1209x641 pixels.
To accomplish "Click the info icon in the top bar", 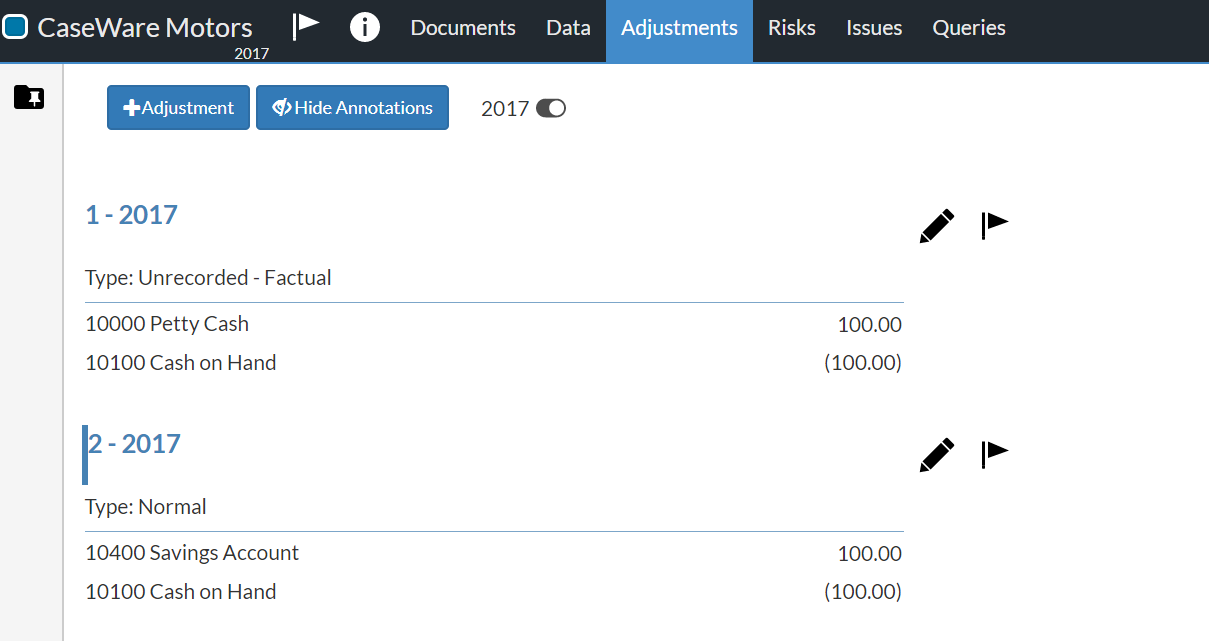I will coord(364,27).
